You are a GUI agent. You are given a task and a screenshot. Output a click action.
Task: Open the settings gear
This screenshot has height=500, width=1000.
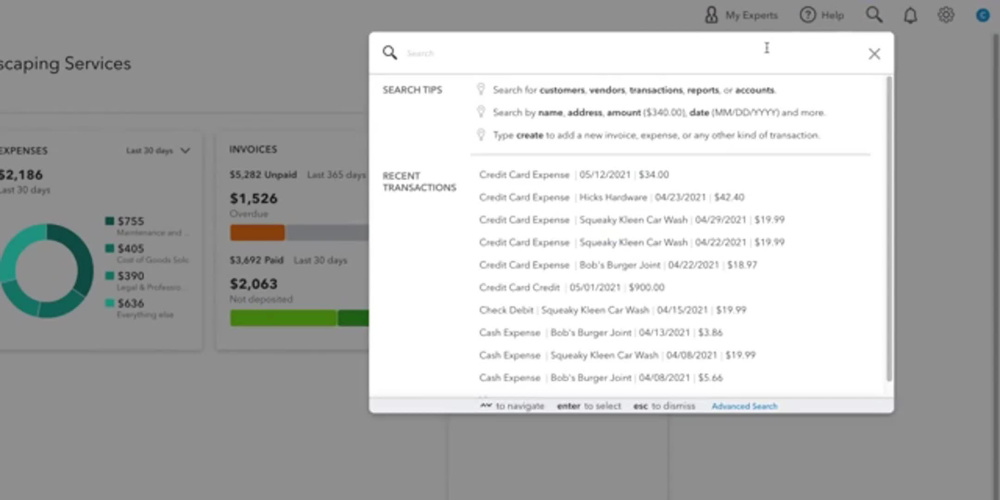946,15
